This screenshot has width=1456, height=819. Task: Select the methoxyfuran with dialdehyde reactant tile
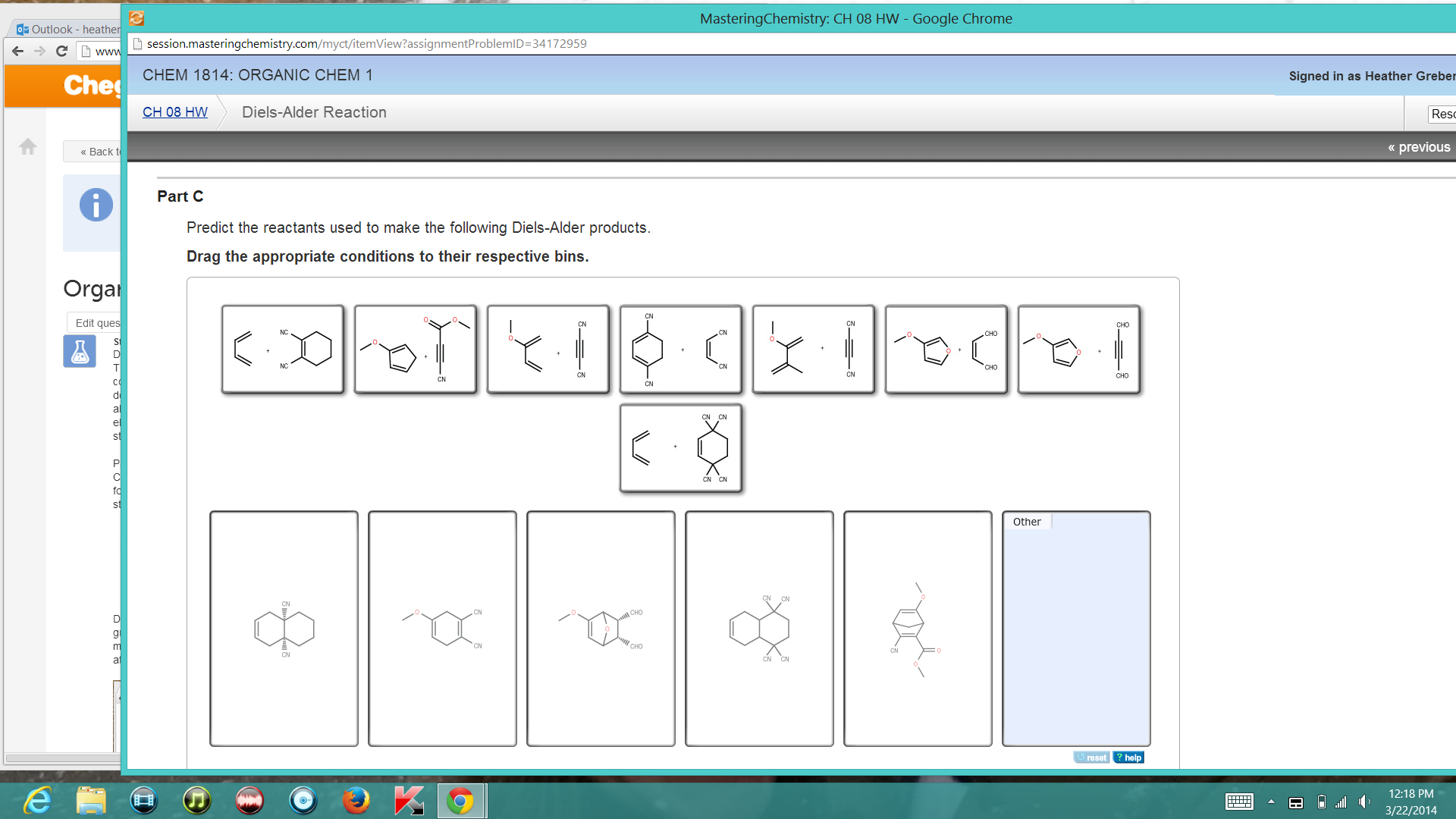click(x=946, y=349)
